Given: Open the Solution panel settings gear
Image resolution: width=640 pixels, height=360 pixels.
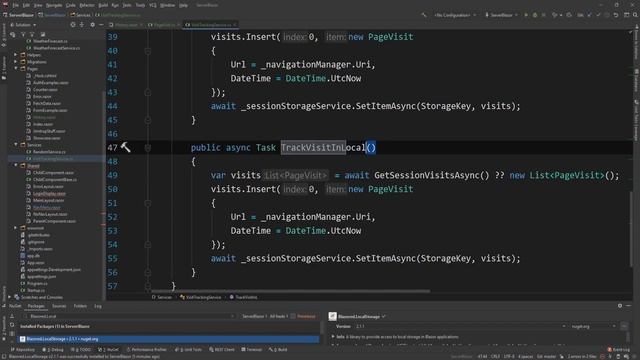Looking at the screenshot, I should click(93, 25).
